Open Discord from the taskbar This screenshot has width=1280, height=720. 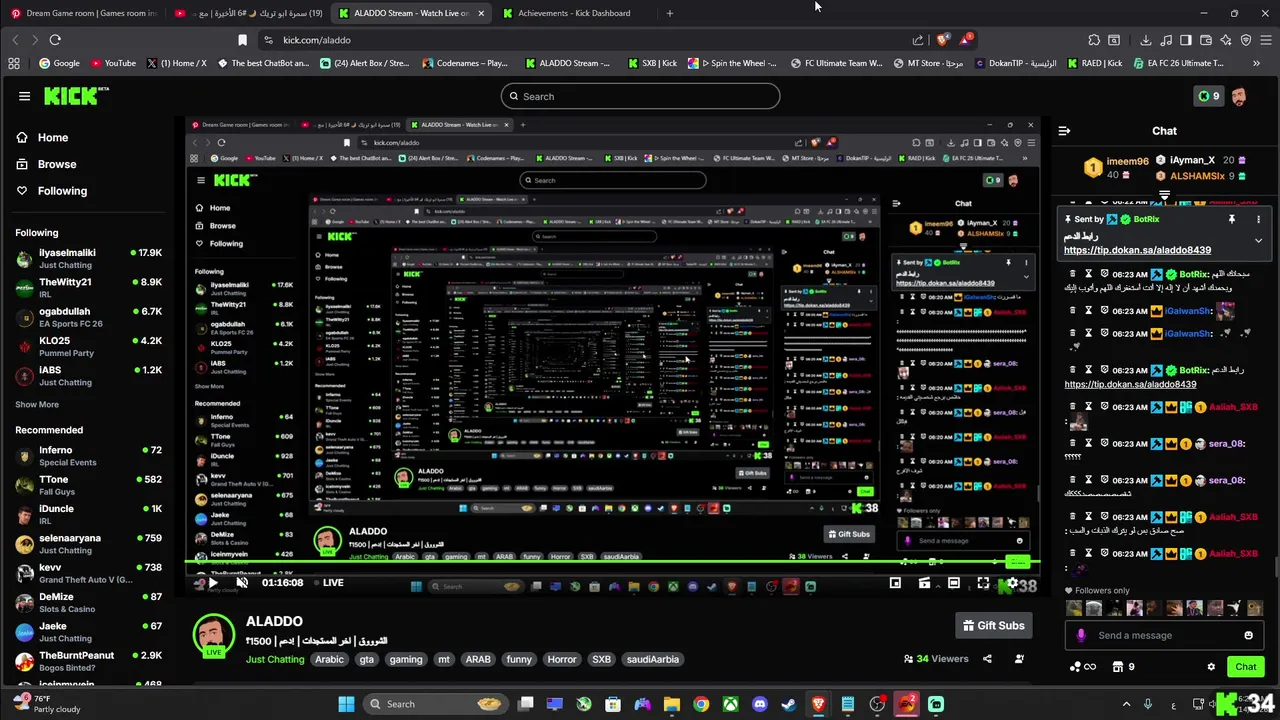[x=760, y=704]
